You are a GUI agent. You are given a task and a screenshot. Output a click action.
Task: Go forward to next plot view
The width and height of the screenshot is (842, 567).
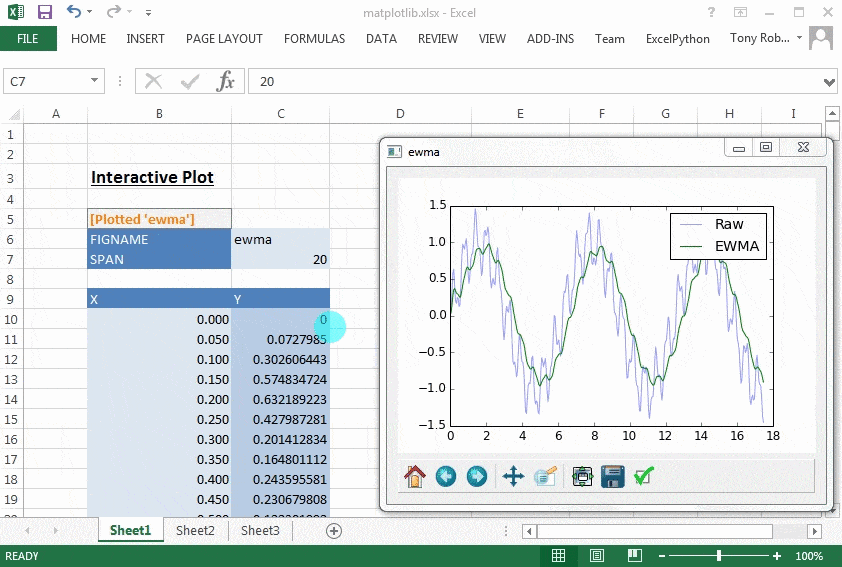tap(477, 476)
